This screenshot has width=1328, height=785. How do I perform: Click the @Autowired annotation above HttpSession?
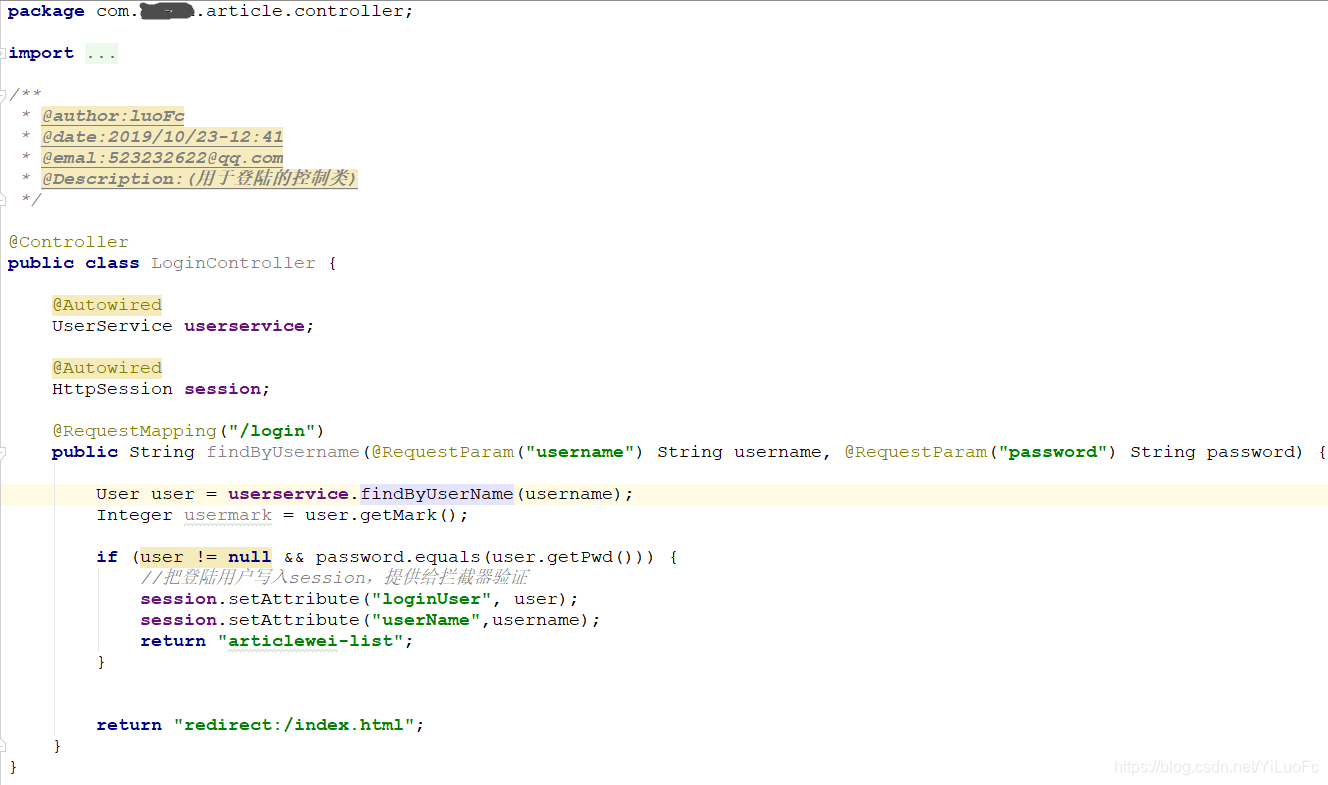pyautogui.click(x=107, y=368)
